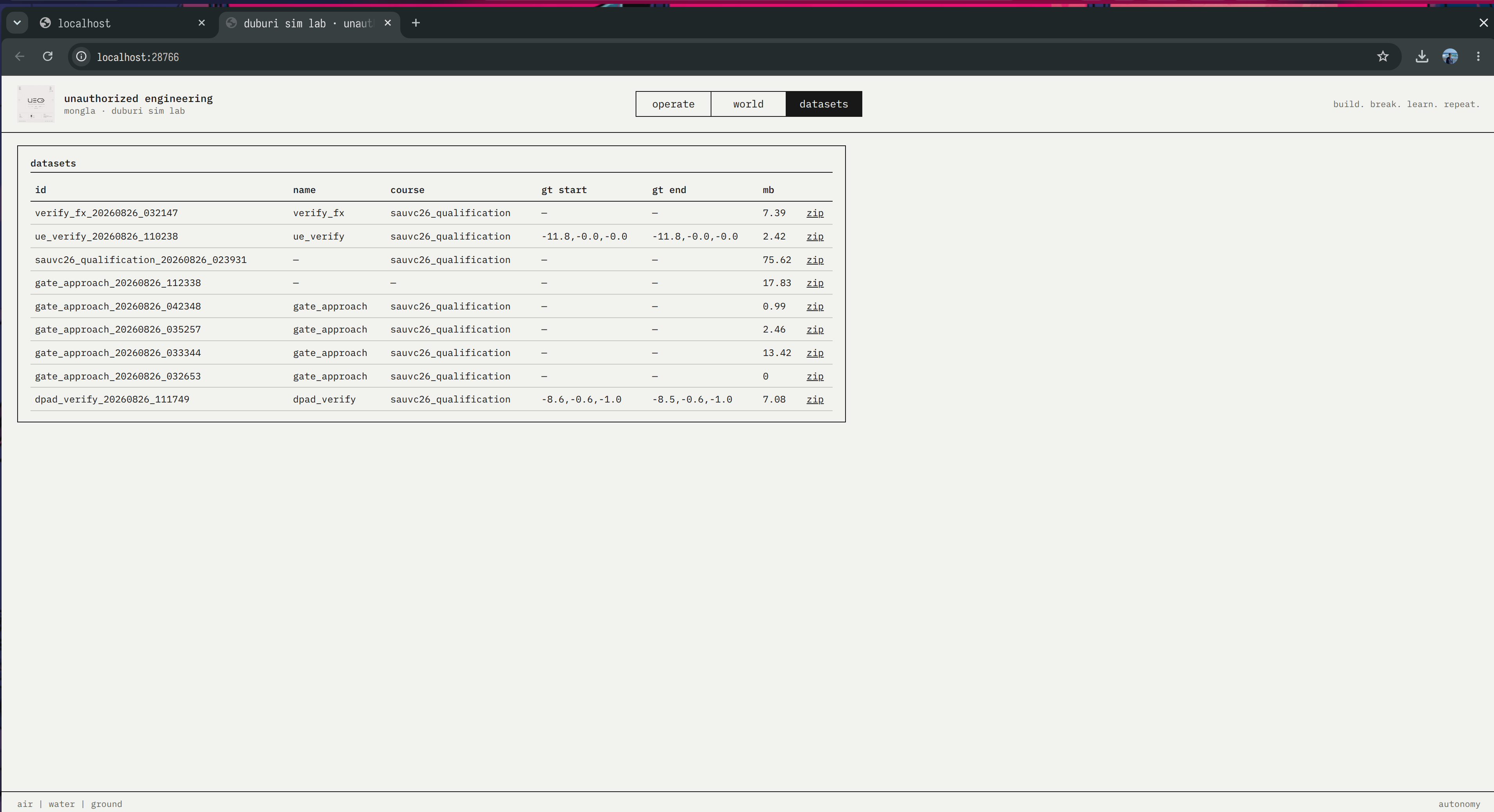Click the 0.99 mb value
This screenshot has height=812, width=1494.
(x=774, y=307)
